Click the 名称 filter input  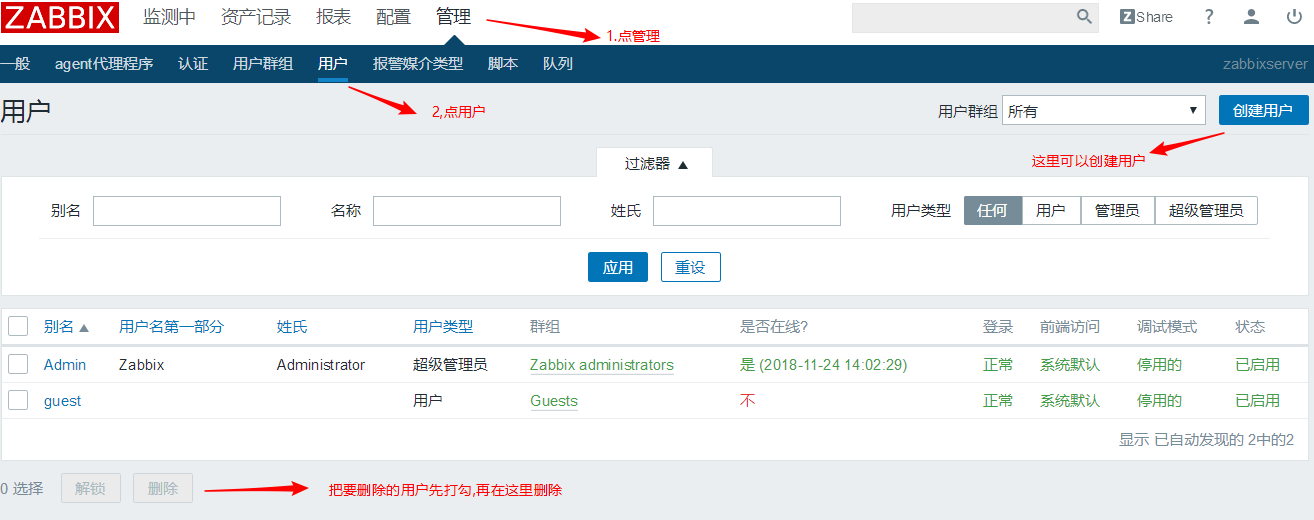click(467, 211)
